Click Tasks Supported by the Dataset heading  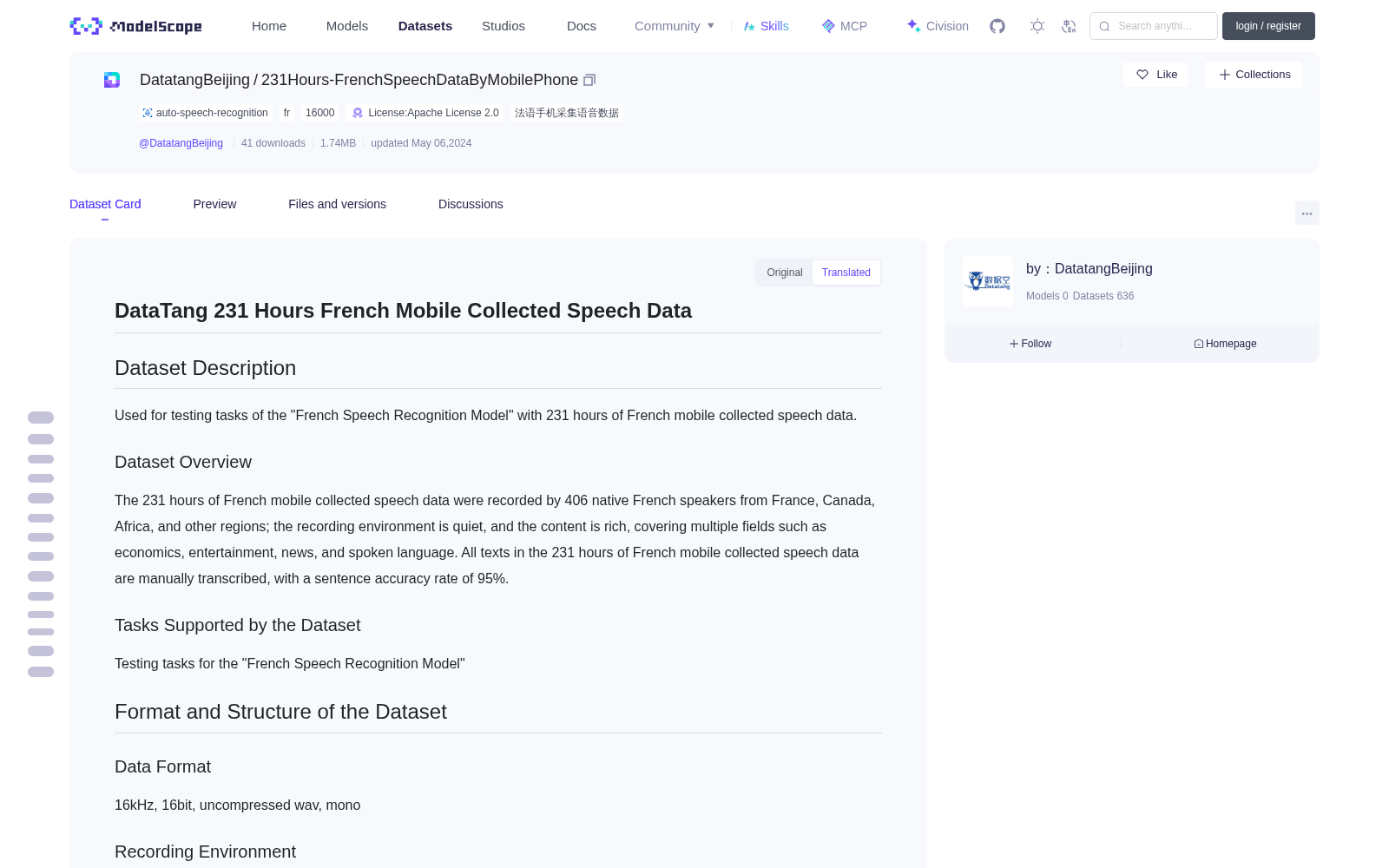pyautogui.click(x=237, y=625)
